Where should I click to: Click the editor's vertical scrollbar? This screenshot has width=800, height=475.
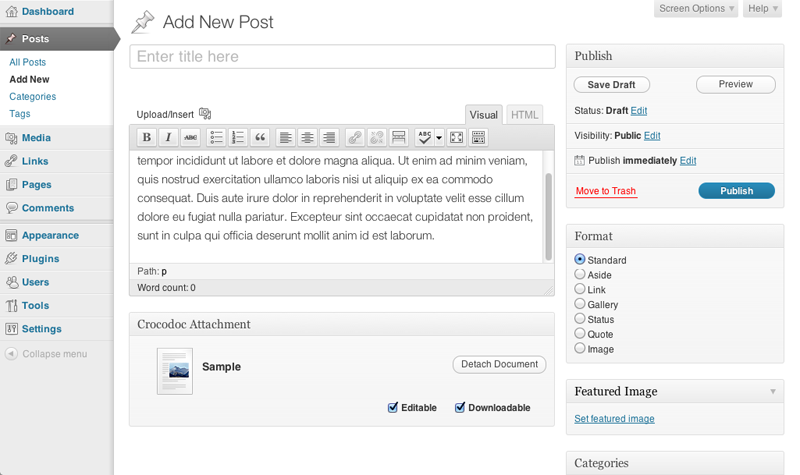tap(548, 217)
